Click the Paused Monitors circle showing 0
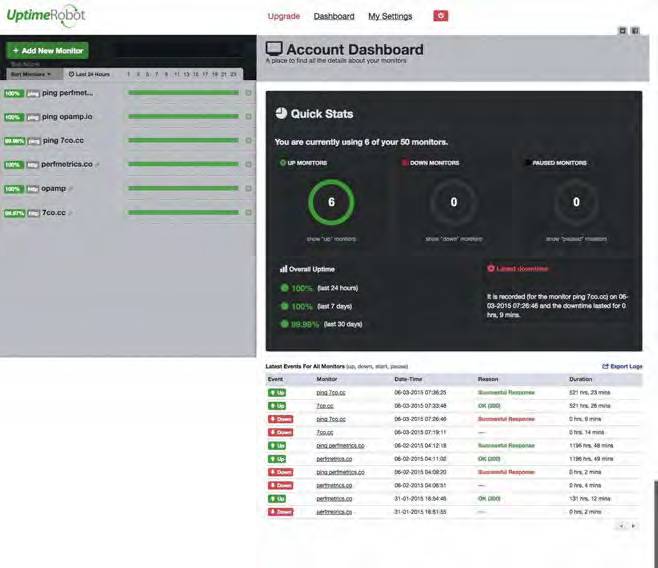Image resolution: width=658 pixels, height=568 pixels. pos(576,202)
